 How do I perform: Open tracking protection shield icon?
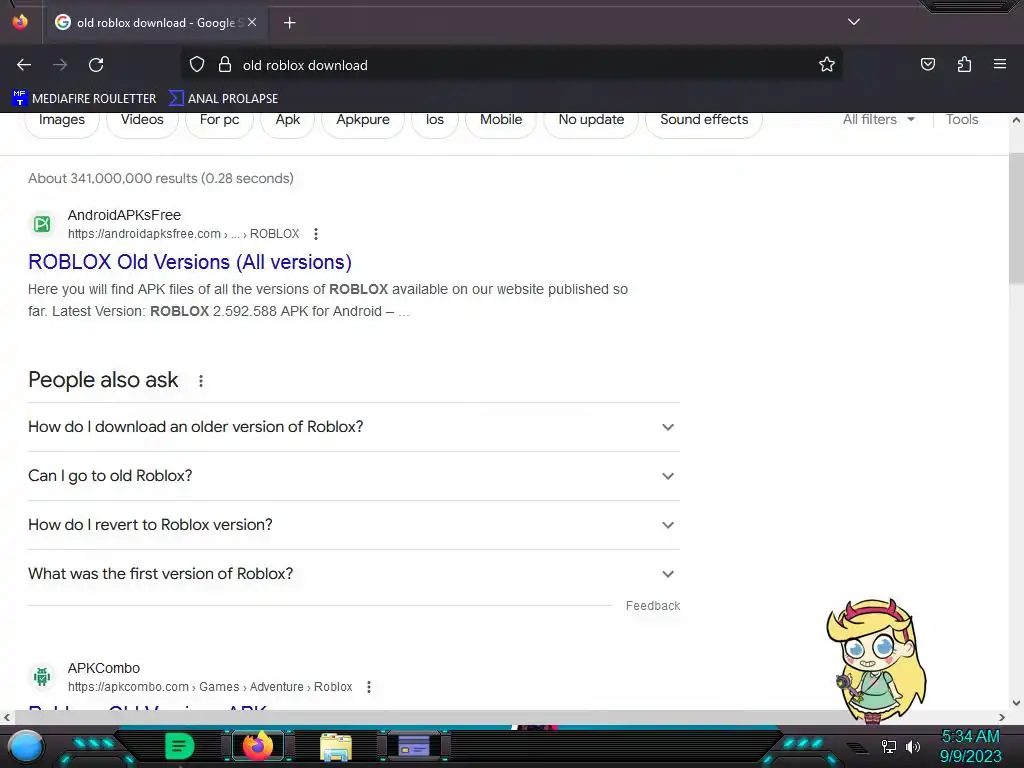[197, 64]
